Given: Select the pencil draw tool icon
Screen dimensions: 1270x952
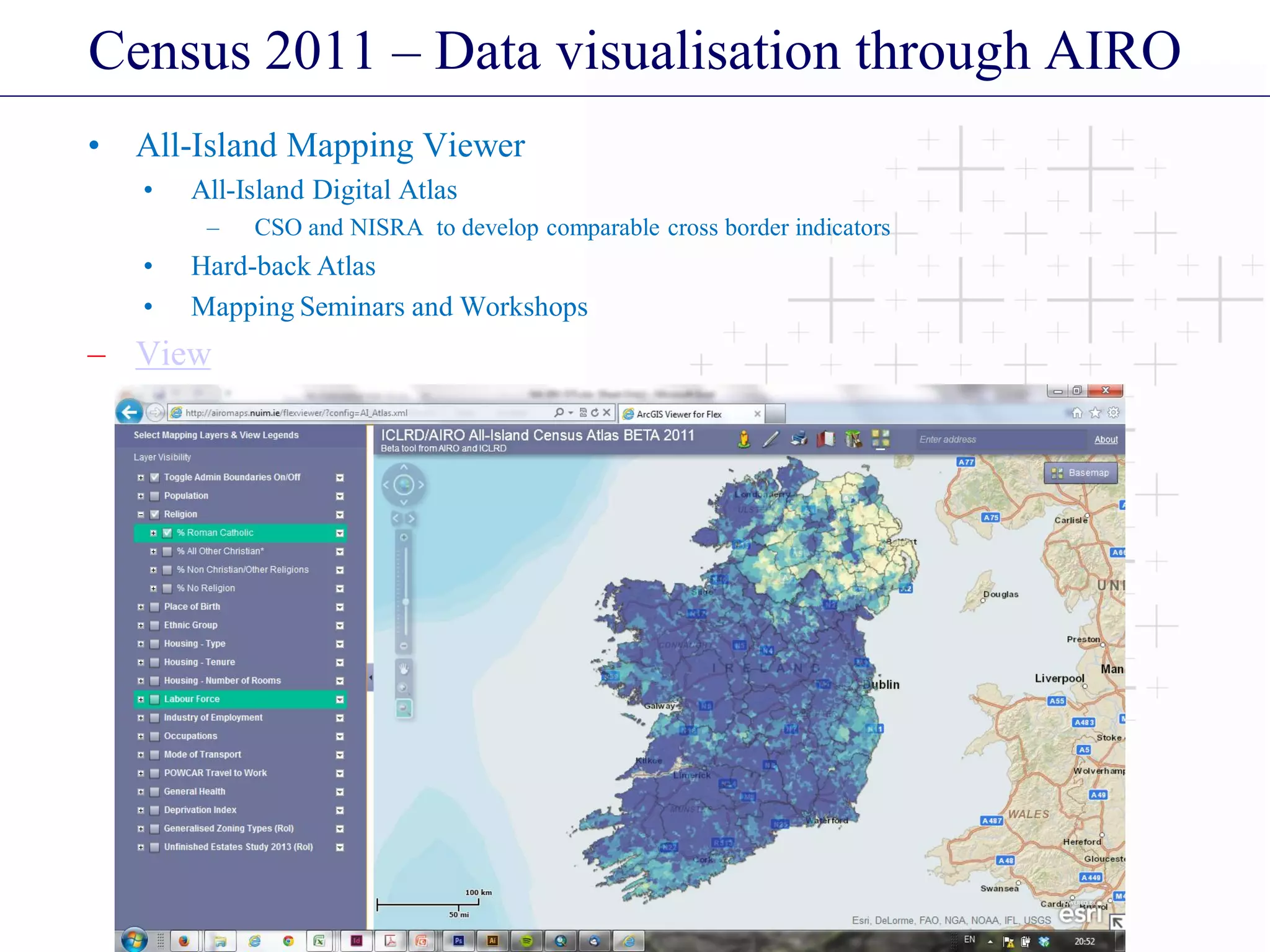Looking at the screenshot, I should [771, 439].
